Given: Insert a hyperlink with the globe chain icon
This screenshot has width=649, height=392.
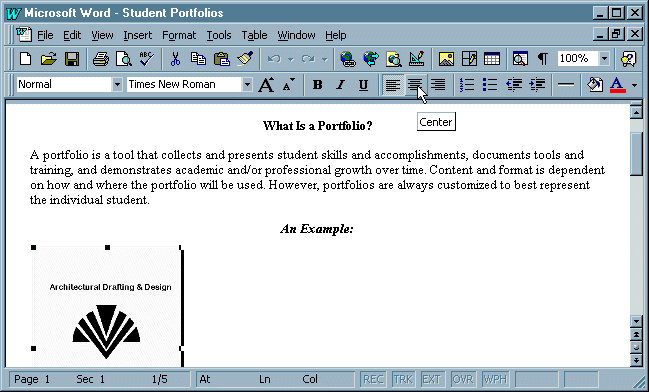Looking at the screenshot, I should pos(348,59).
